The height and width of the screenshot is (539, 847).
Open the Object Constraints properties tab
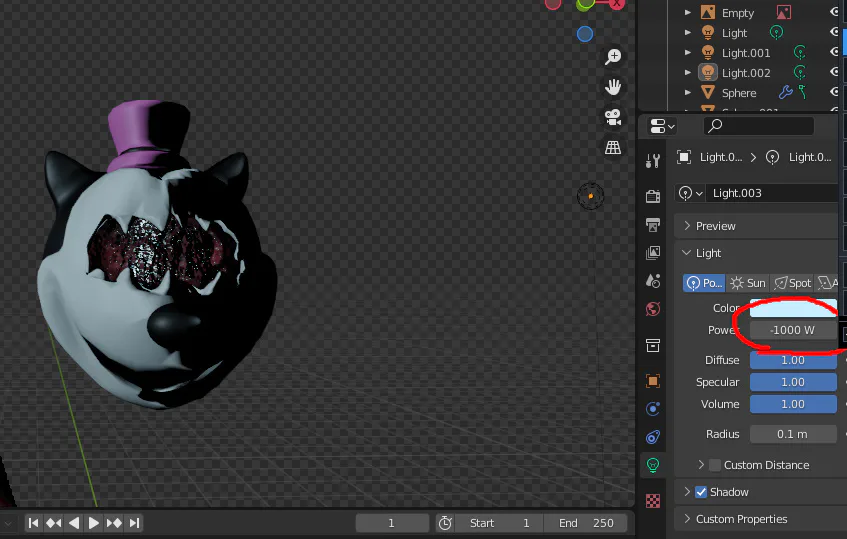click(x=653, y=437)
